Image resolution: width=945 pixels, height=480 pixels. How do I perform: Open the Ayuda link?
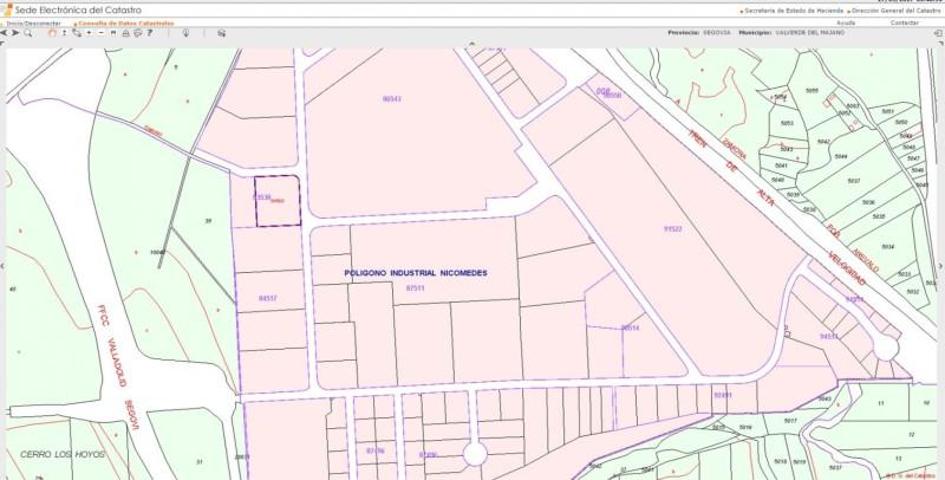tap(846, 22)
